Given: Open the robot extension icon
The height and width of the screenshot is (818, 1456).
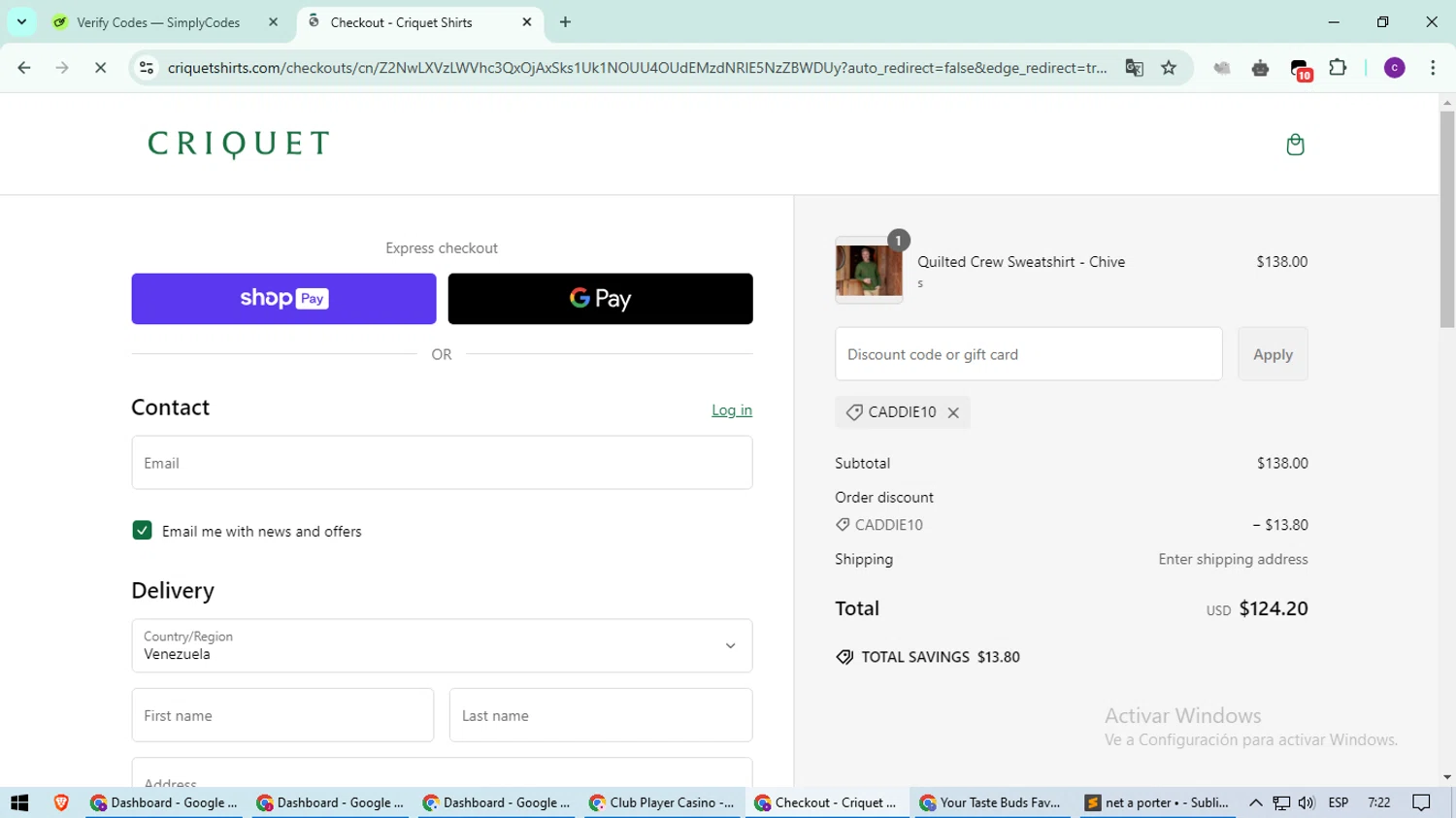Looking at the screenshot, I should pos(1260,68).
